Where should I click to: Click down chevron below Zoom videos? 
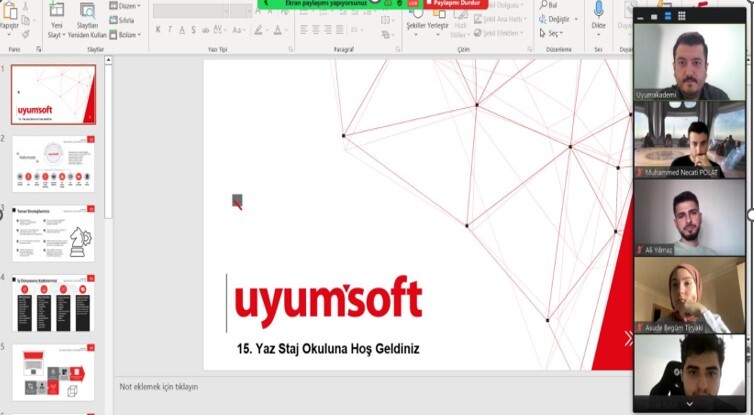pos(690,404)
